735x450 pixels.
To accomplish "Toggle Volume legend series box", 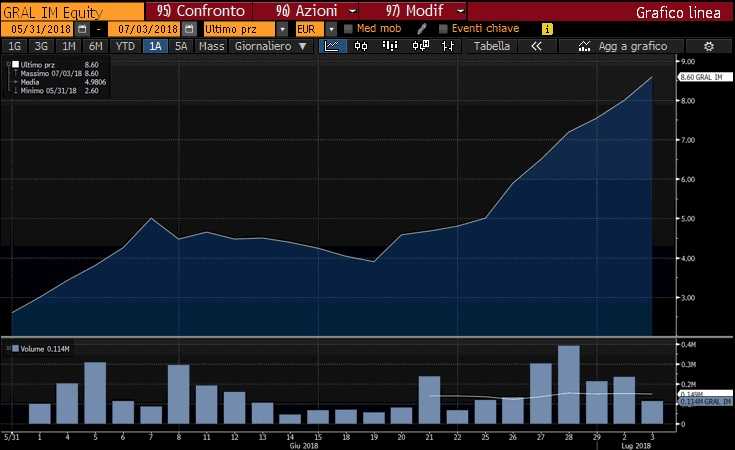I will (x=15, y=349).
